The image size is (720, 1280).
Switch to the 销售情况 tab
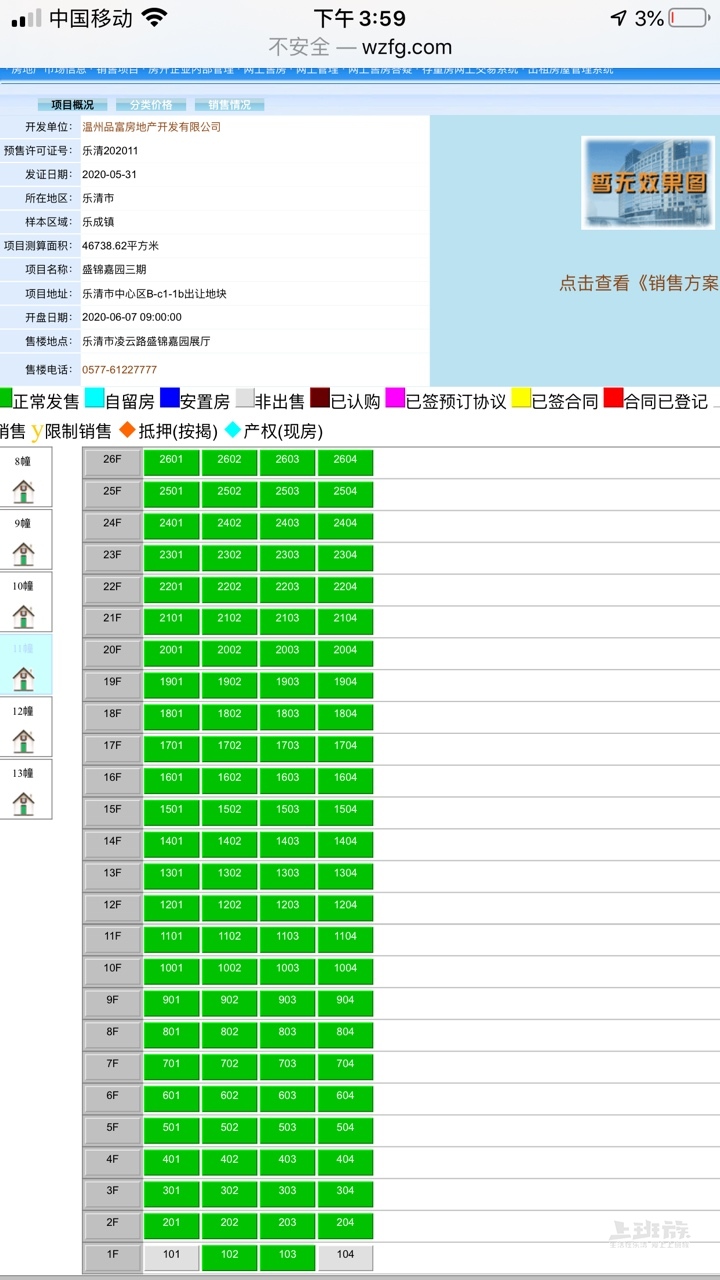pos(229,105)
